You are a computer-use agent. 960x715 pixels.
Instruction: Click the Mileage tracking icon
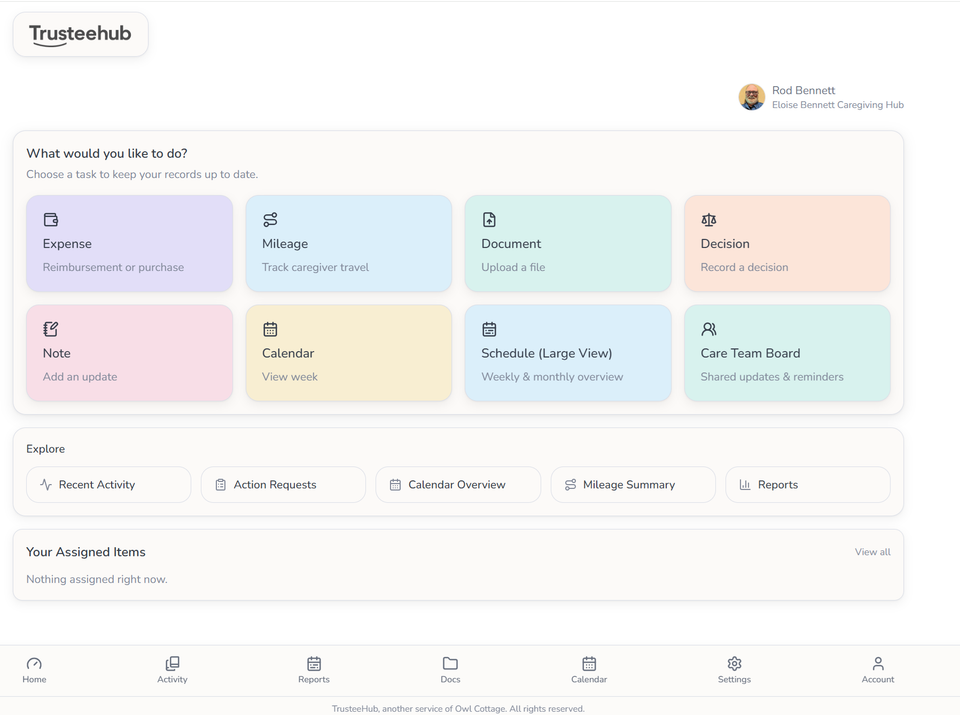(x=270, y=219)
